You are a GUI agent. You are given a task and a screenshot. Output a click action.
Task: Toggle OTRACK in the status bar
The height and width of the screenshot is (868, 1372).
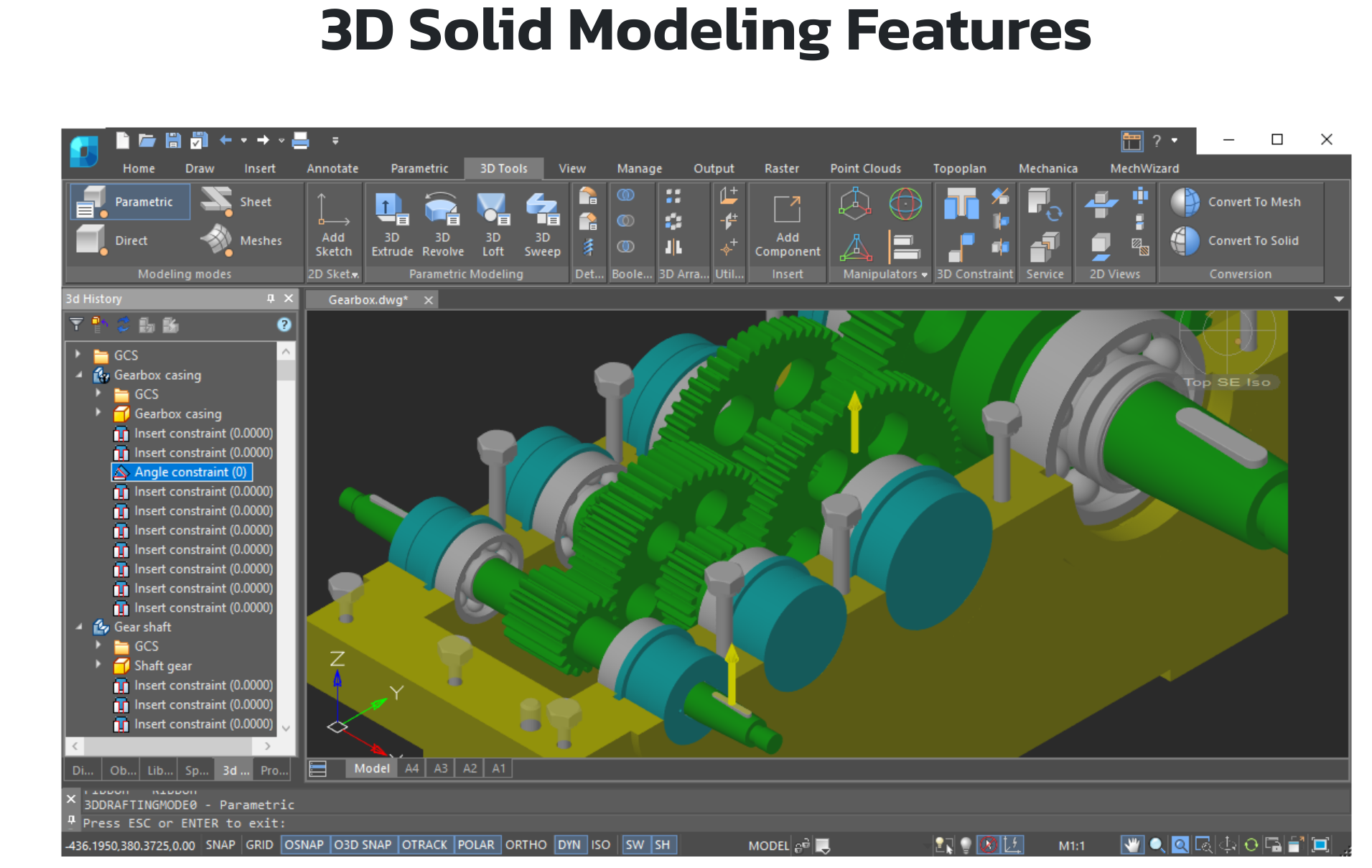point(424,845)
